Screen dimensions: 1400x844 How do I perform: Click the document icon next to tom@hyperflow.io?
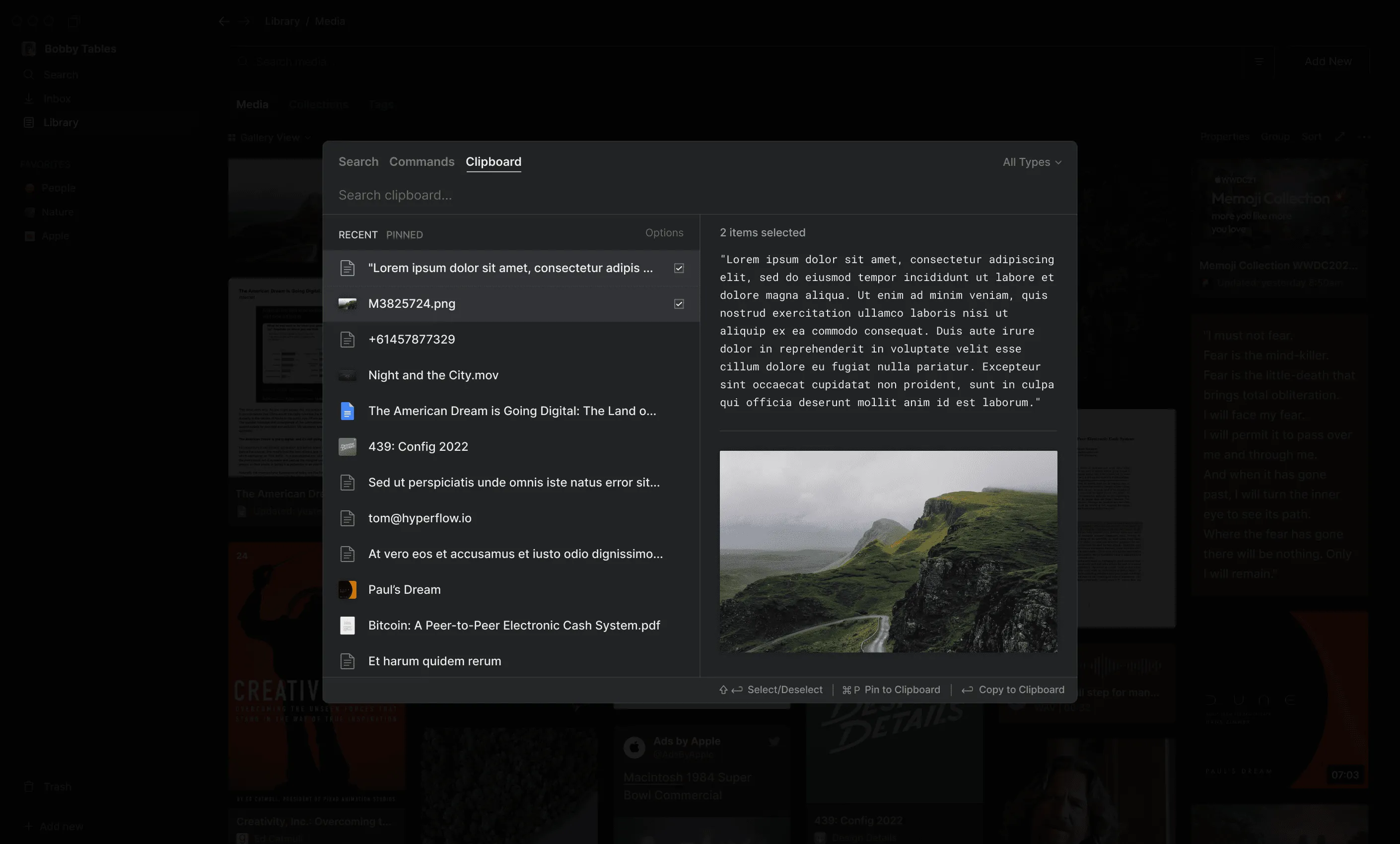click(347, 518)
